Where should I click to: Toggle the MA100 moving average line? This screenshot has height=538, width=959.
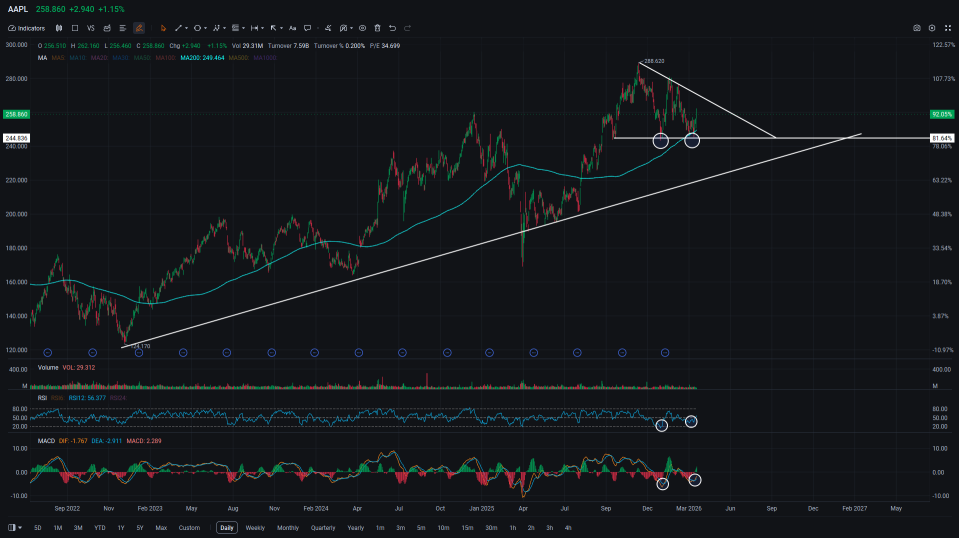165,57
